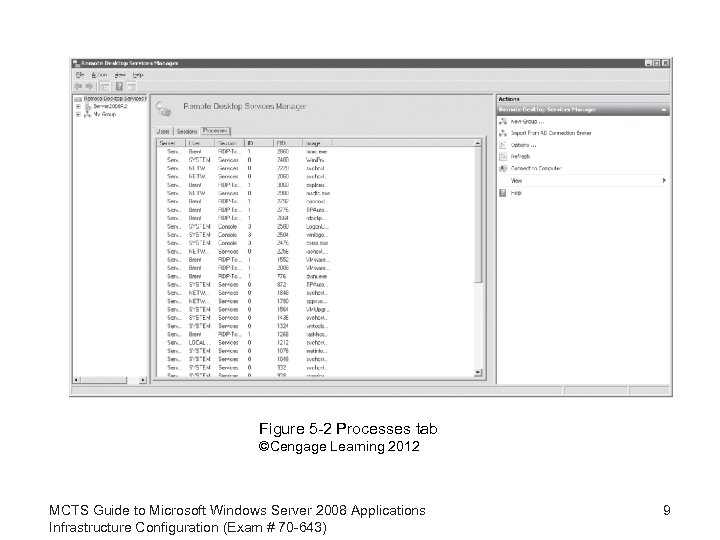The image size is (720, 540).
Task: Click the tree pane horizontal scrollbar thumb
Action: 104,380
